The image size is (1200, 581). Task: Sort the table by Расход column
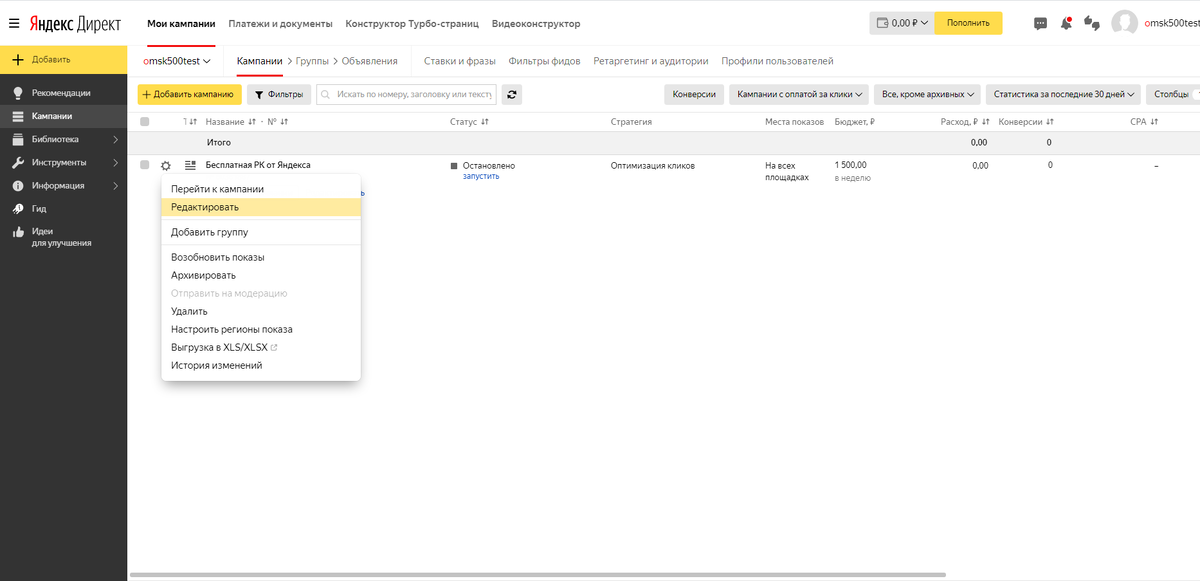click(964, 122)
